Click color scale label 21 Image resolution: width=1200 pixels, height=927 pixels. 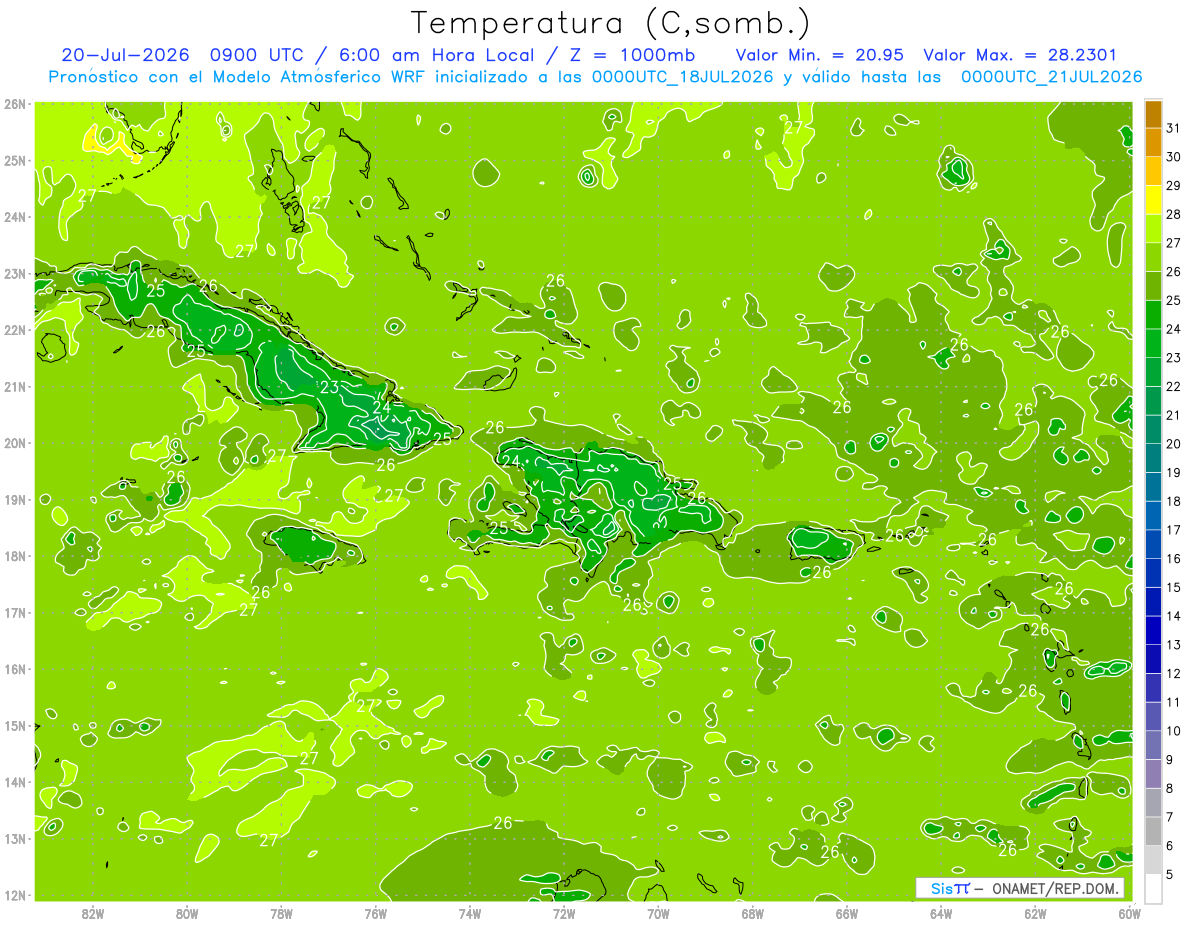(x=1174, y=415)
